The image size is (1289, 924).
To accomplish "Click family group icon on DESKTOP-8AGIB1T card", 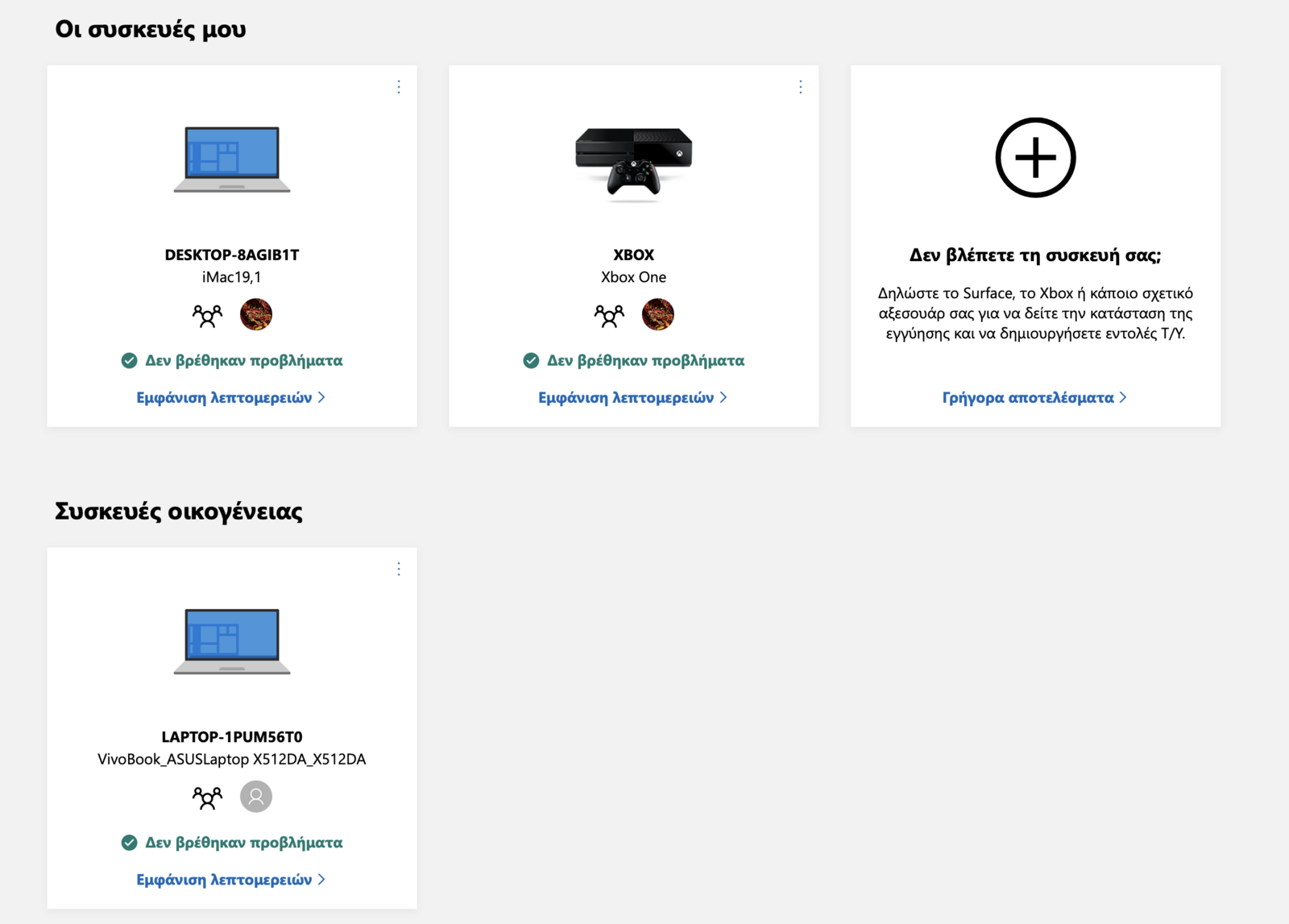I will click(207, 315).
